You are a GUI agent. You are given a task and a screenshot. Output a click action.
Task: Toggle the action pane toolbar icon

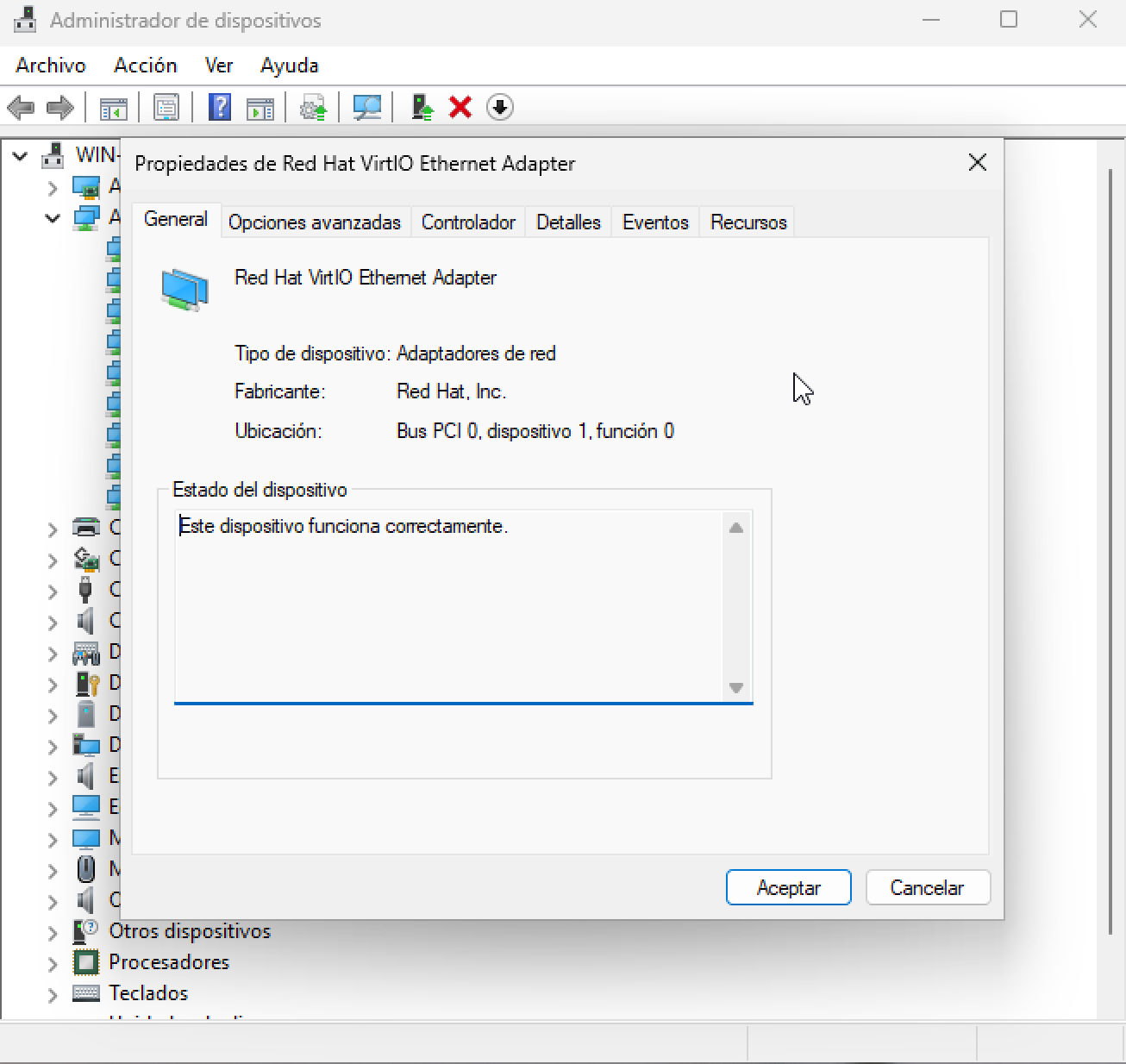260,108
